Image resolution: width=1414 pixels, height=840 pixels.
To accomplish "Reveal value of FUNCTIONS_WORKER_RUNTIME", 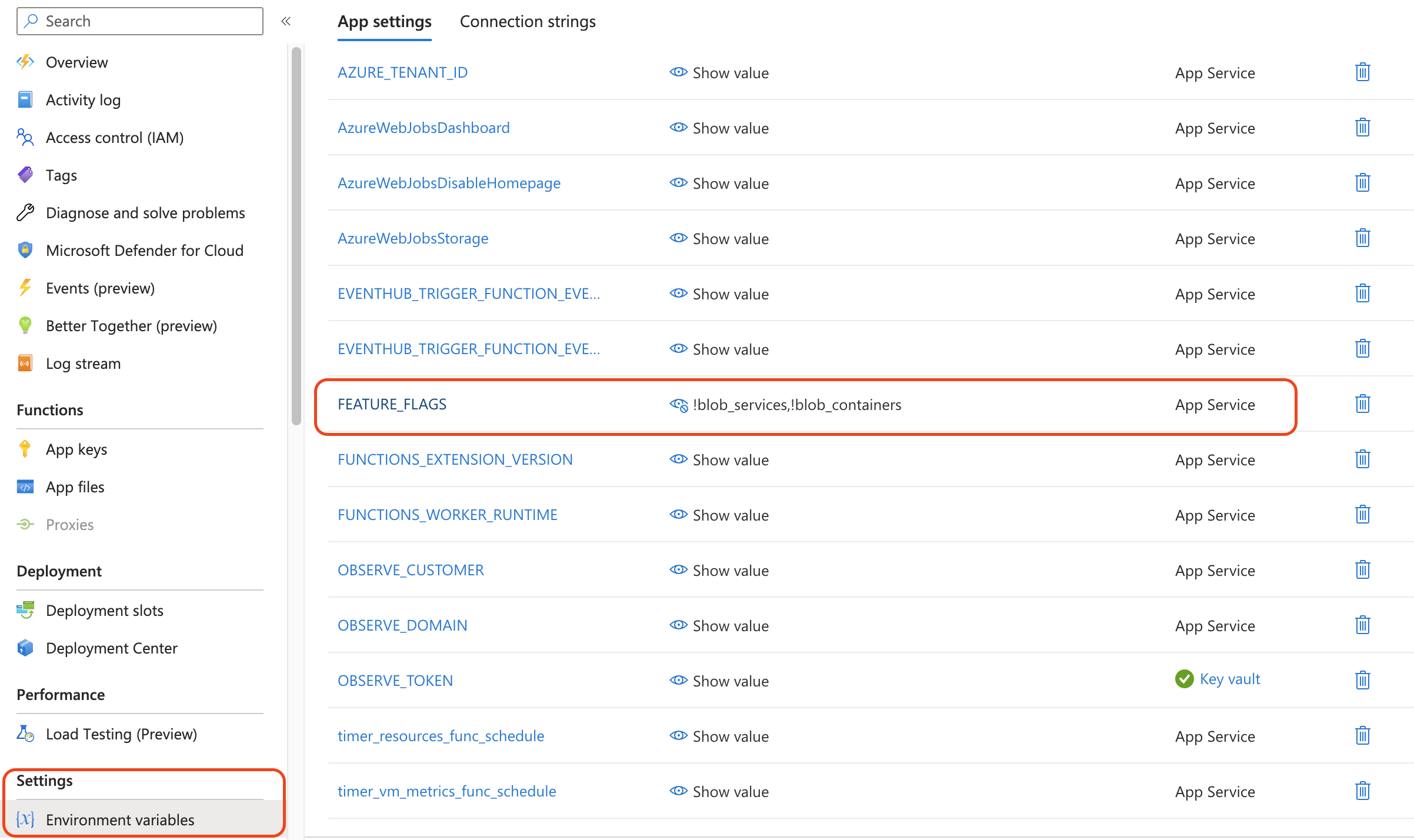I will pyautogui.click(x=719, y=515).
